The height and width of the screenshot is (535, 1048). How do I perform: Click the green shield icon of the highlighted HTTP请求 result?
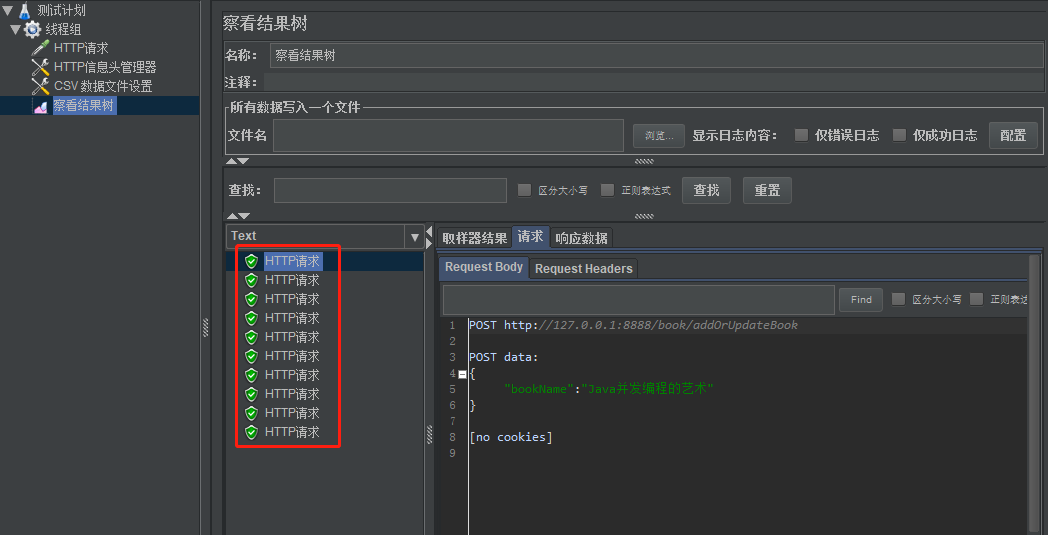251,261
